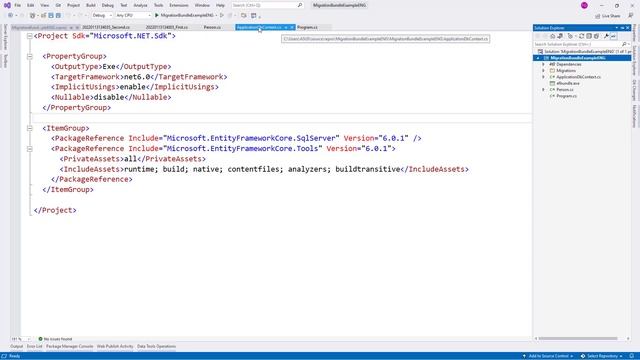Open the Any CPU platform dropdown
This screenshot has width=640, height=360.
(133, 16)
